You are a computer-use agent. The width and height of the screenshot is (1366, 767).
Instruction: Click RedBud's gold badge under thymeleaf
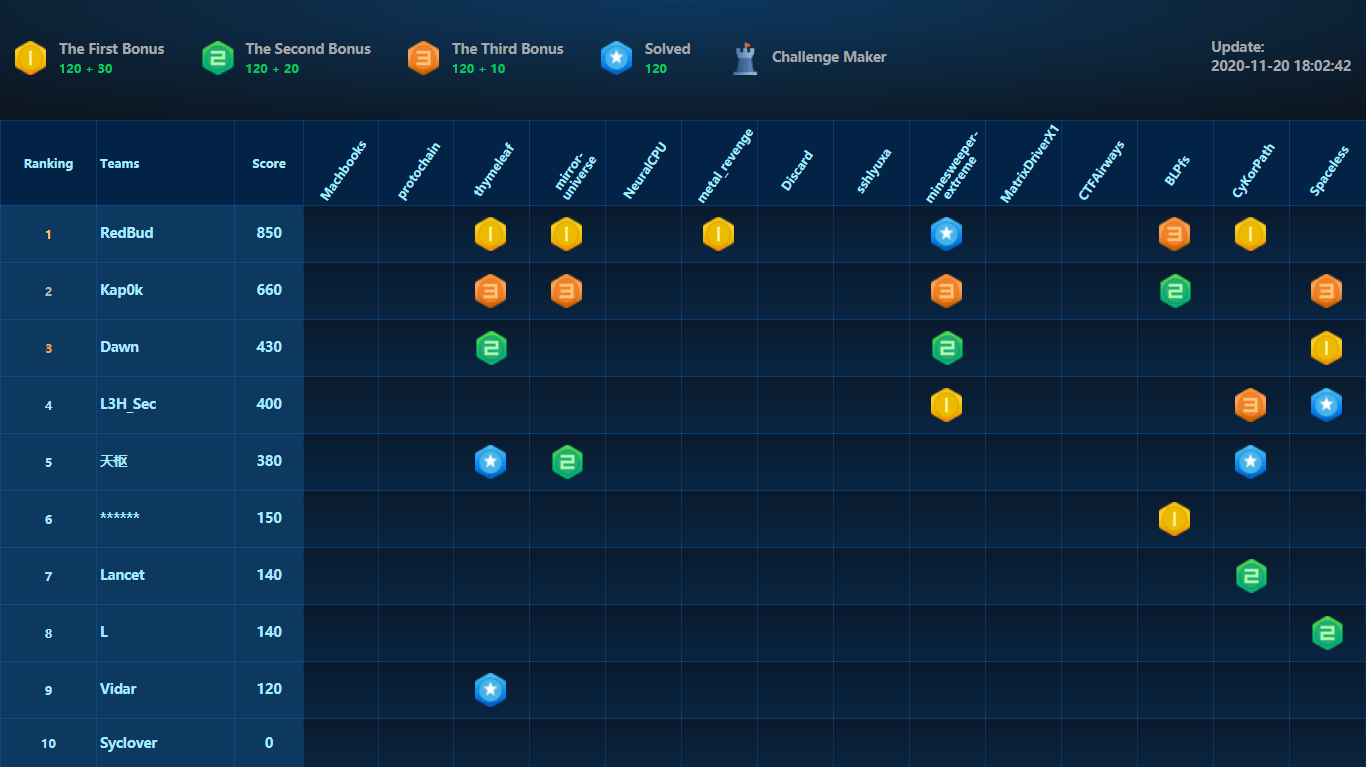pos(490,234)
